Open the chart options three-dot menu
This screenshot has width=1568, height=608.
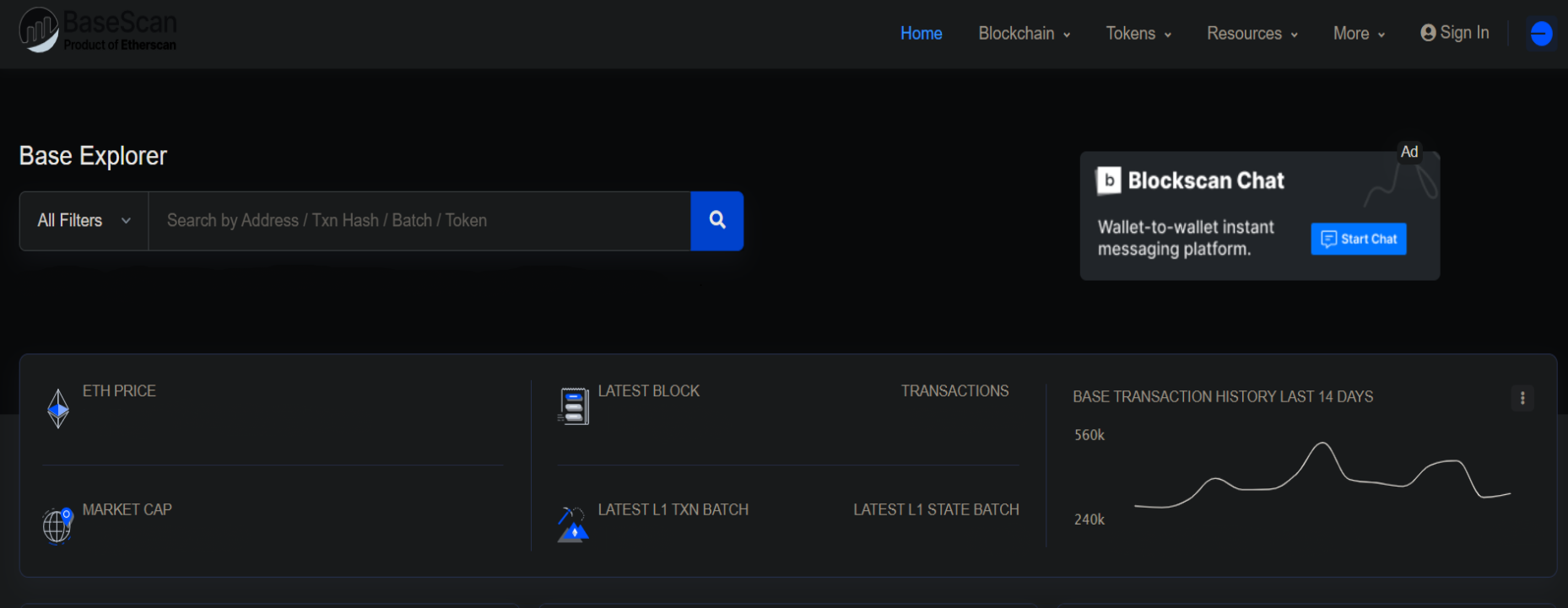tap(1522, 398)
